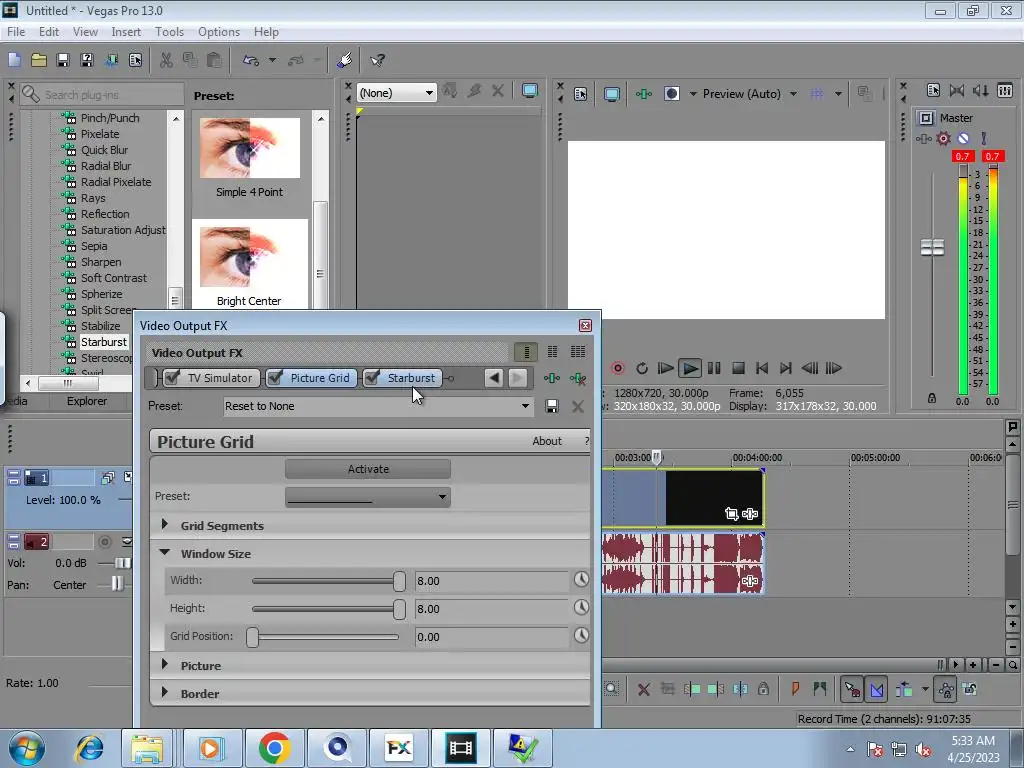
Task: Switch to Explorer tab
Action: [x=87, y=401]
